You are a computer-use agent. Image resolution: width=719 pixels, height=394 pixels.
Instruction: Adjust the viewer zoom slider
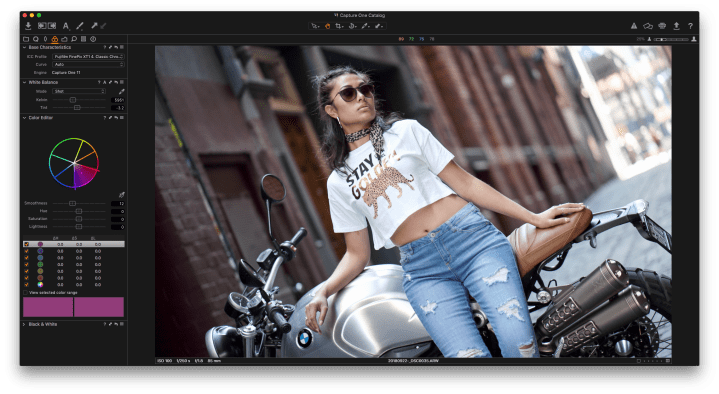tap(671, 39)
